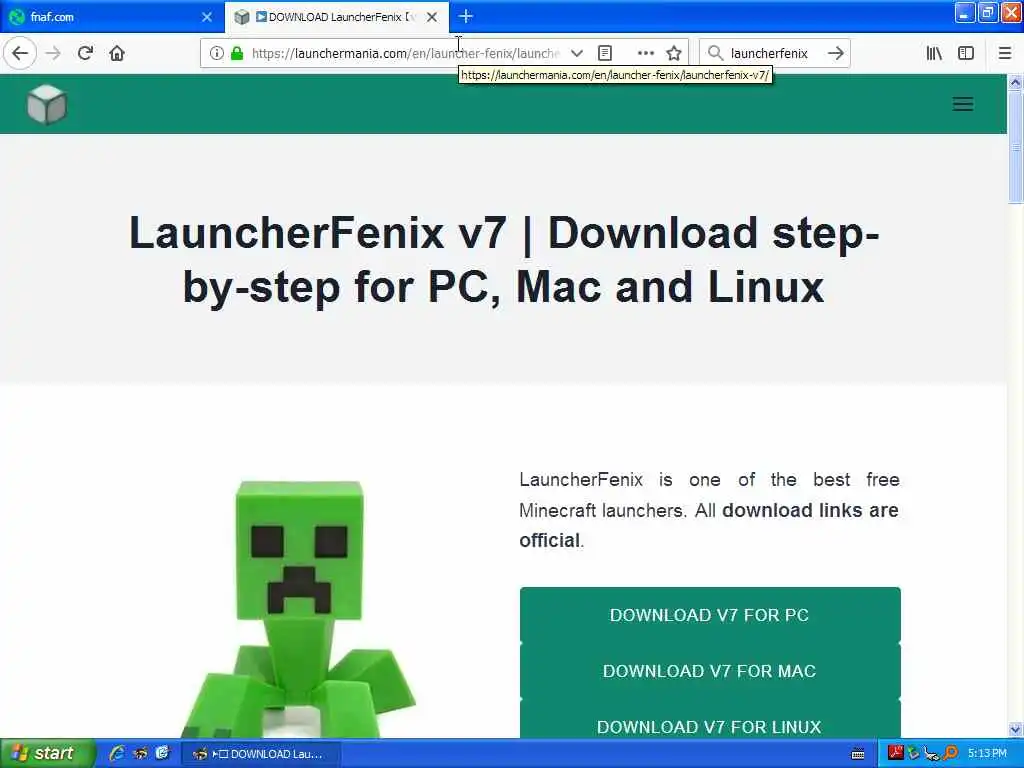Click the site cube logo

(47, 104)
